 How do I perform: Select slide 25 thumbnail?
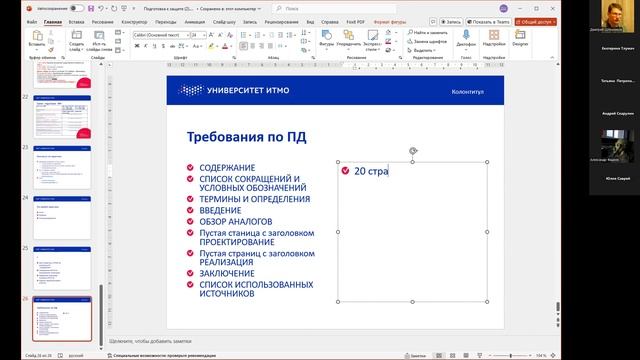(x=62, y=268)
